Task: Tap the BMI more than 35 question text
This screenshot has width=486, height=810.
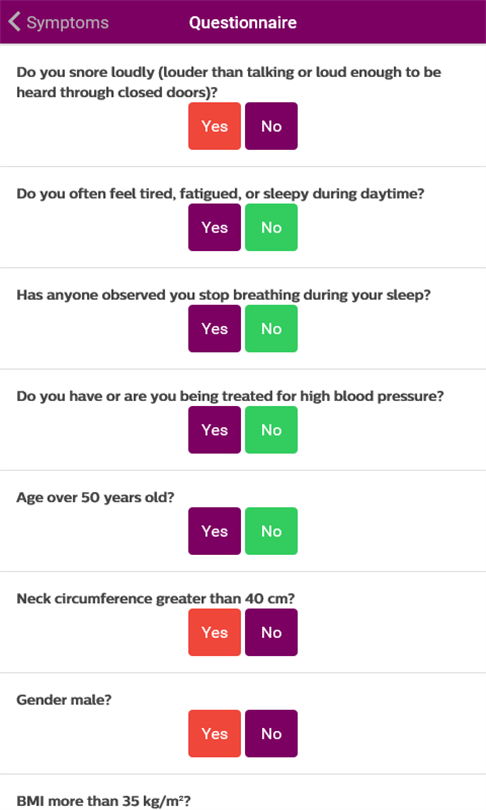Action: [103, 801]
